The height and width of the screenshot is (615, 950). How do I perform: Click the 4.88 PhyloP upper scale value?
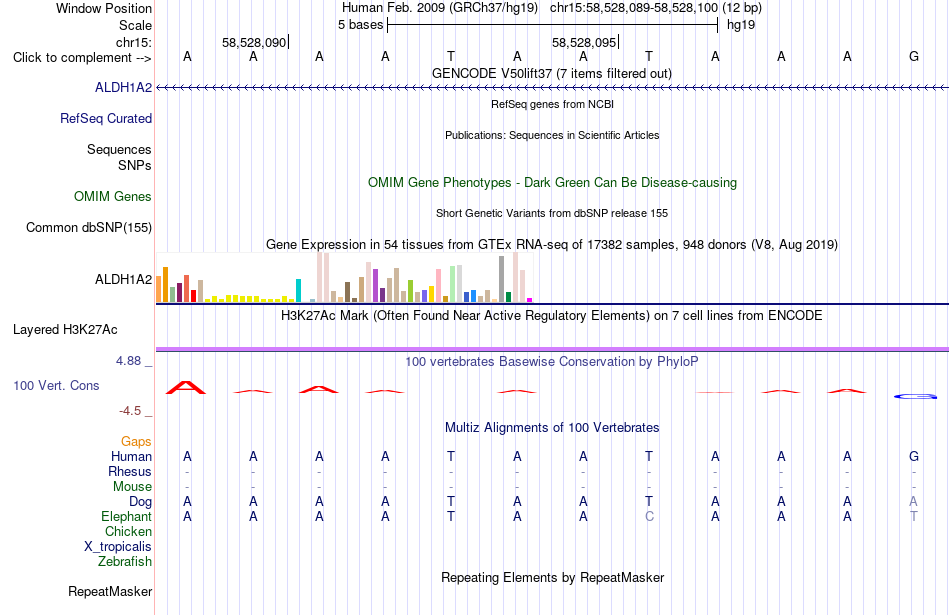(x=129, y=361)
